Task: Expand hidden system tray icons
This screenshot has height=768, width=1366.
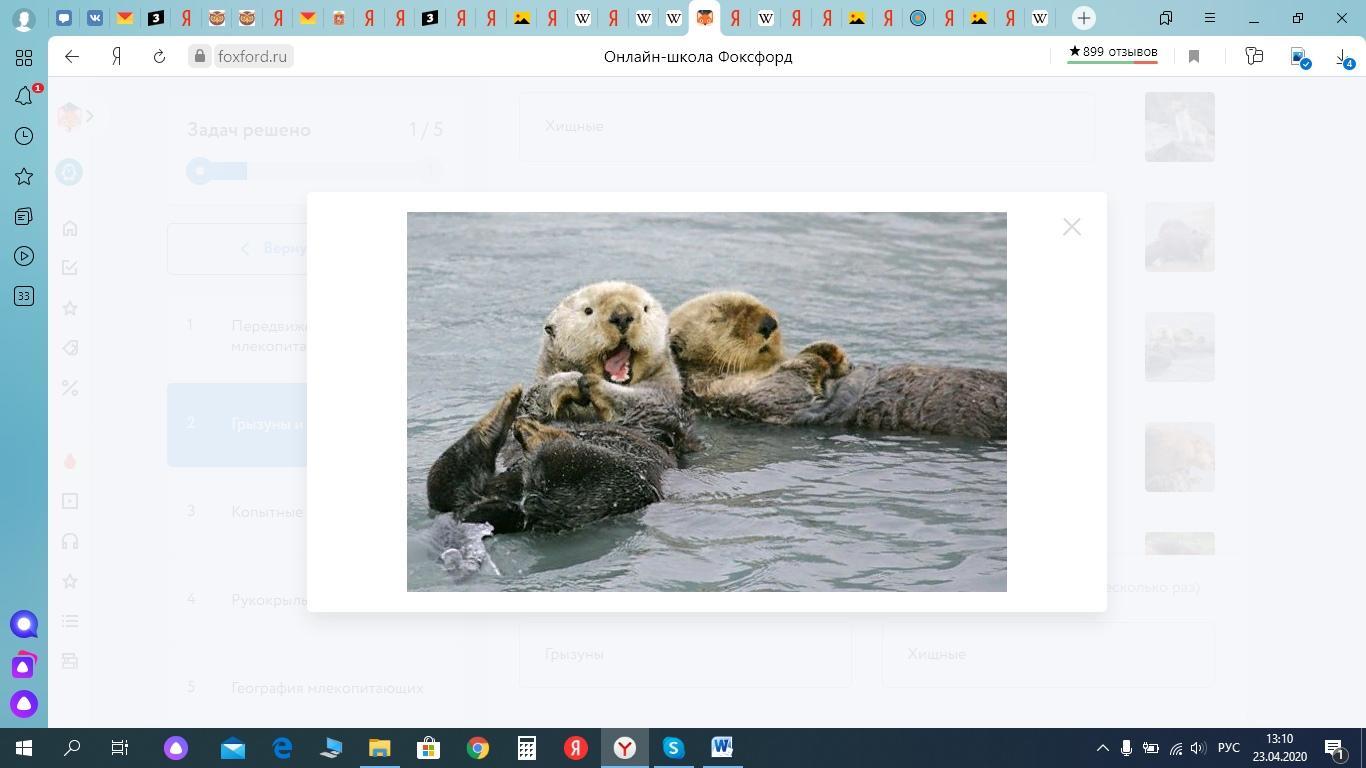Action: coord(1102,748)
